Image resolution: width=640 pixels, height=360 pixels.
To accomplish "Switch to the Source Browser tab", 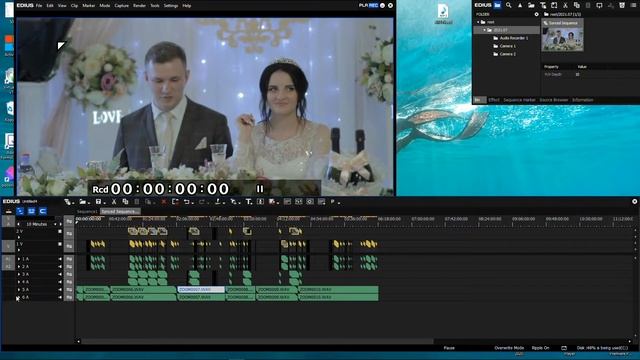I will click(554, 100).
